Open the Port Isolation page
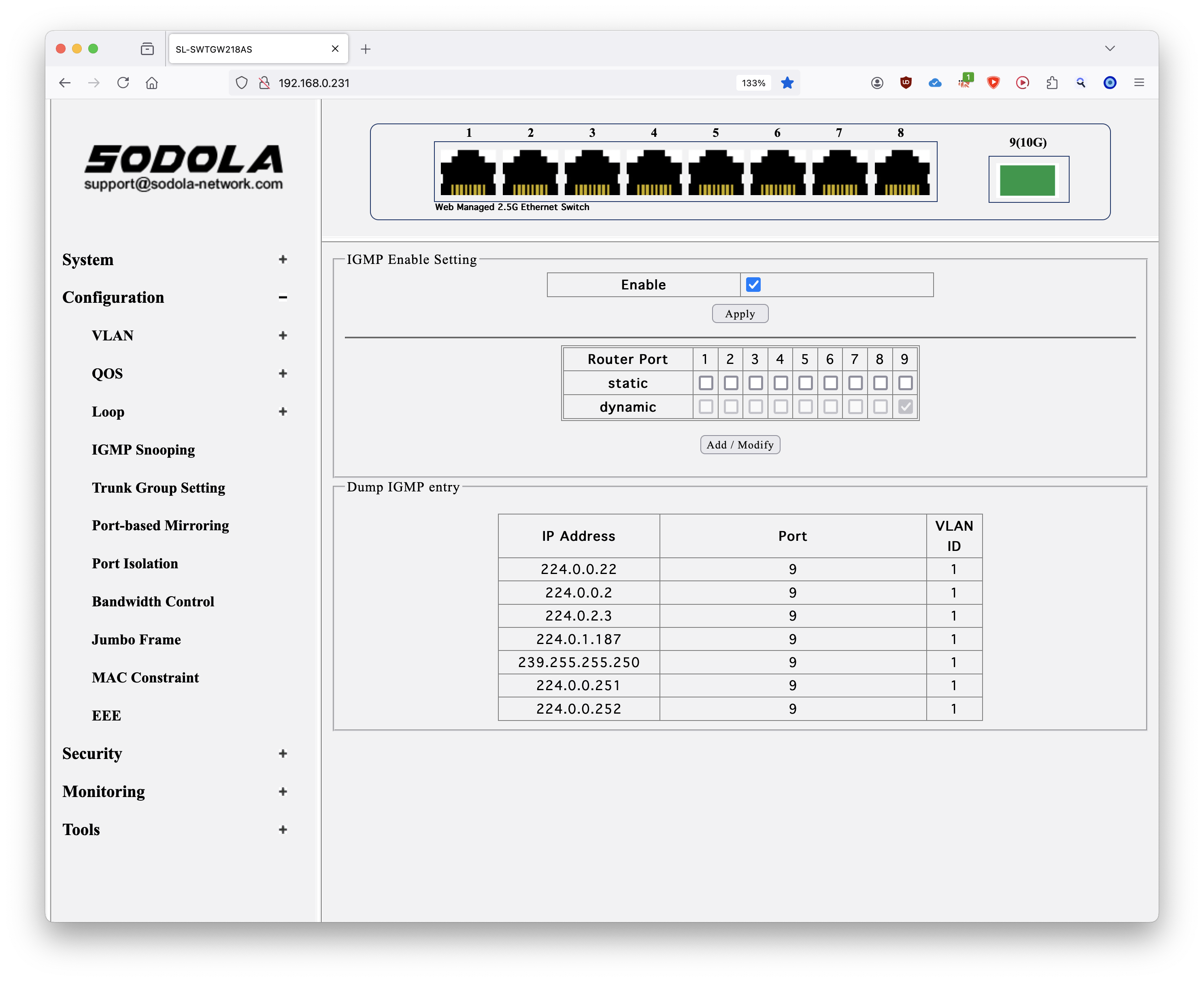Screen dimensions: 1204x982 pyautogui.click(x=135, y=563)
